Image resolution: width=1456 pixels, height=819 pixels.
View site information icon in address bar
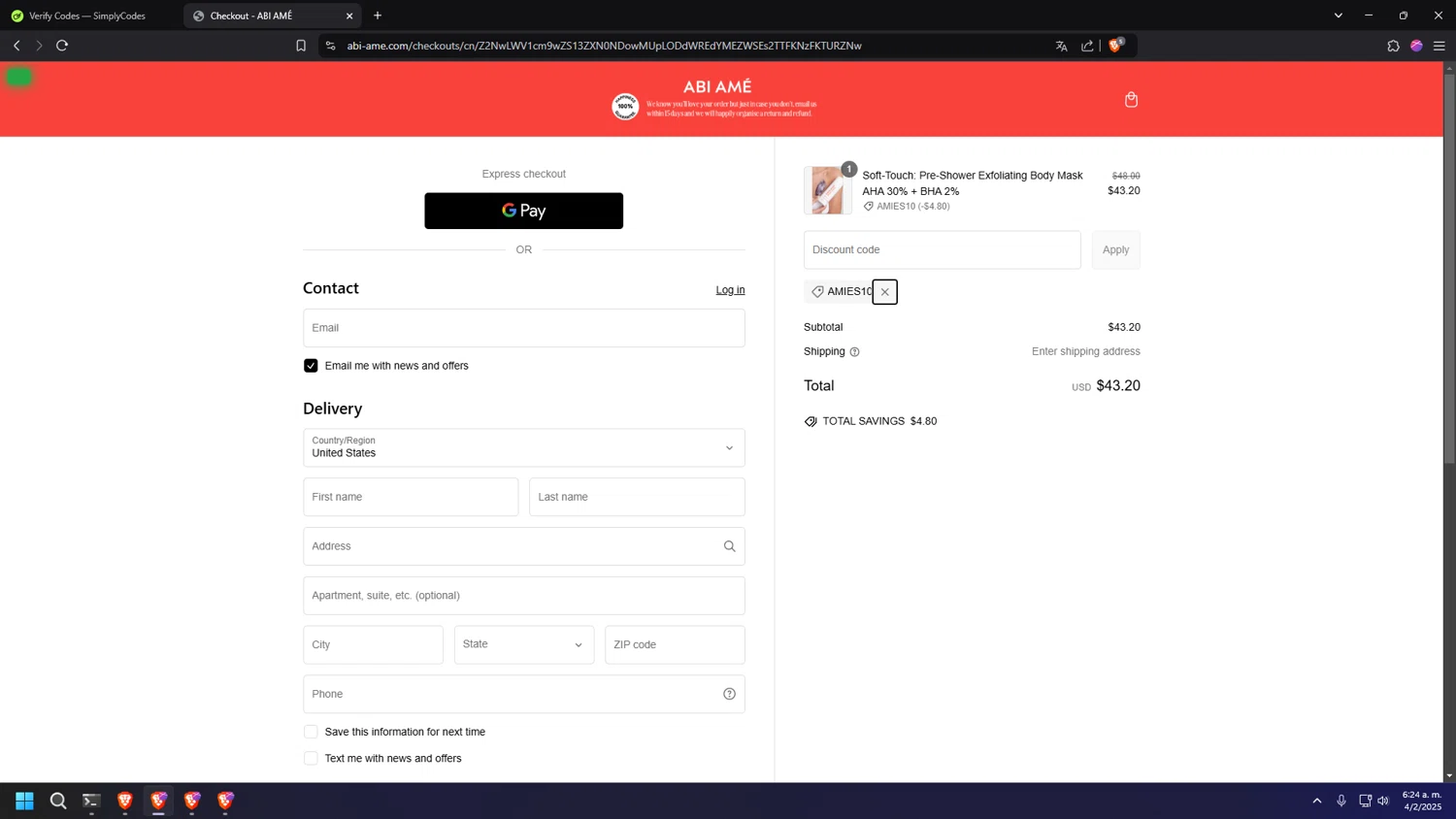[331, 46]
